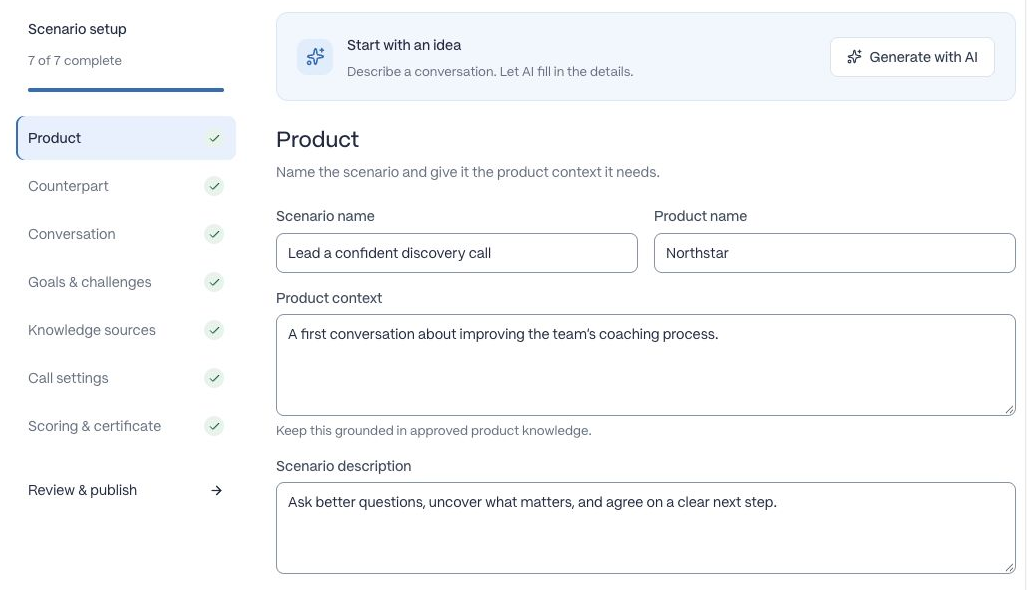Viewport: 1027px width, 590px height.
Task: Click the setup progress bar
Action: (126, 90)
